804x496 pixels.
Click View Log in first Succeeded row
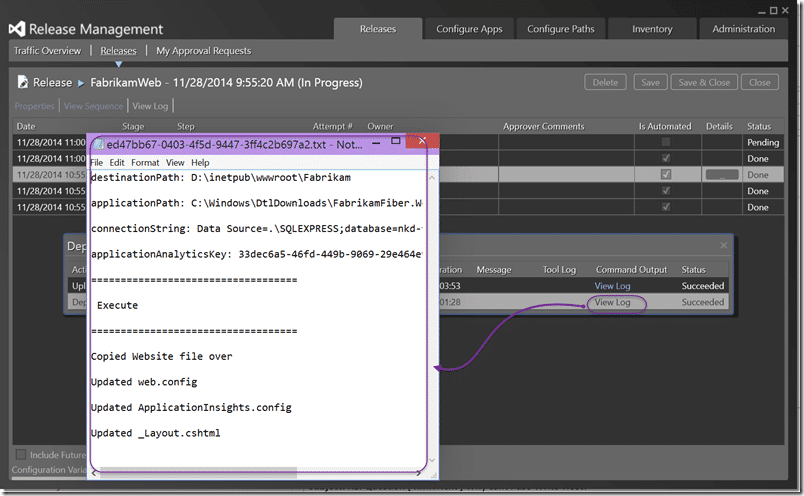pyautogui.click(x=612, y=286)
